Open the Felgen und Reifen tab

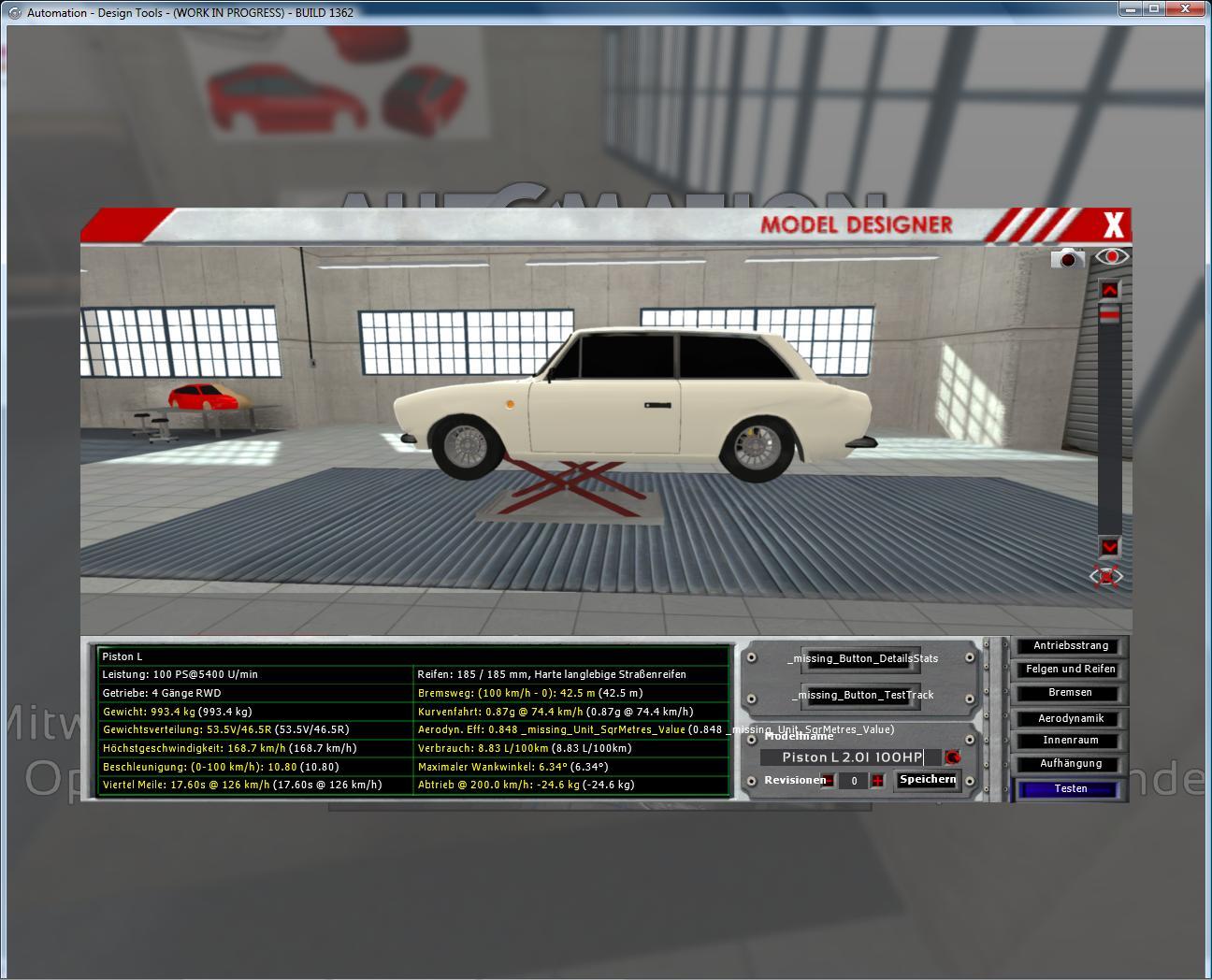[x=1071, y=670]
